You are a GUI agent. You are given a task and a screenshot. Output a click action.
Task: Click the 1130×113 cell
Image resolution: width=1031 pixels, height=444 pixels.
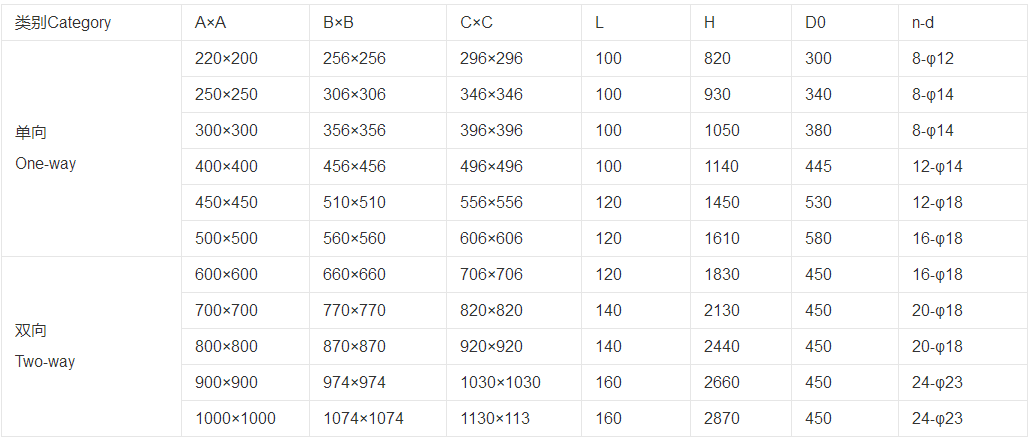[x=495, y=419]
